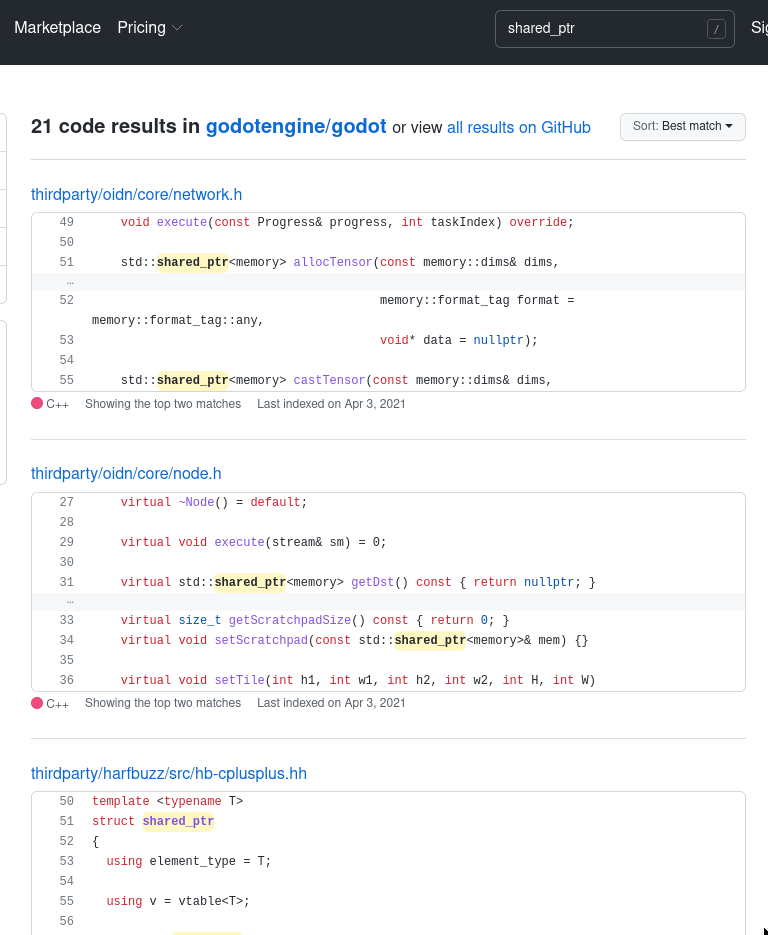
Task: Click highlighted shared_ptr in struct declaration
Action: tap(178, 821)
